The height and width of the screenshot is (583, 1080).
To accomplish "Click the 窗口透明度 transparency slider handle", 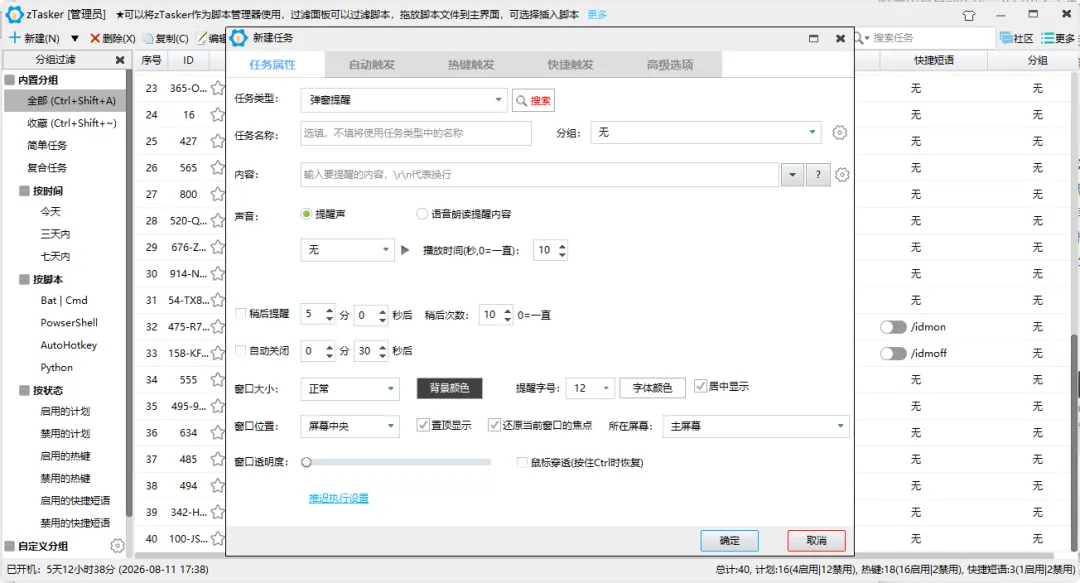I will coord(307,462).
